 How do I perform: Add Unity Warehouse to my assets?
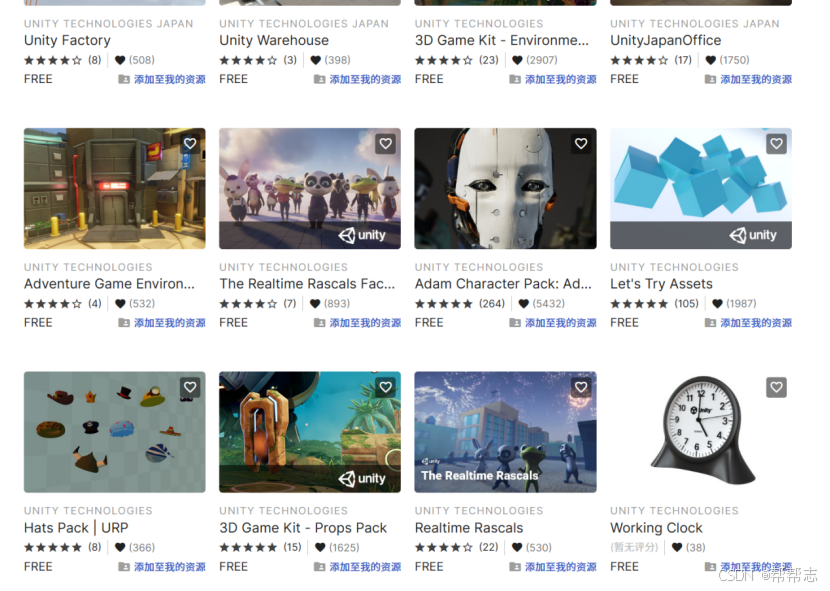click(x=357, y=79)
